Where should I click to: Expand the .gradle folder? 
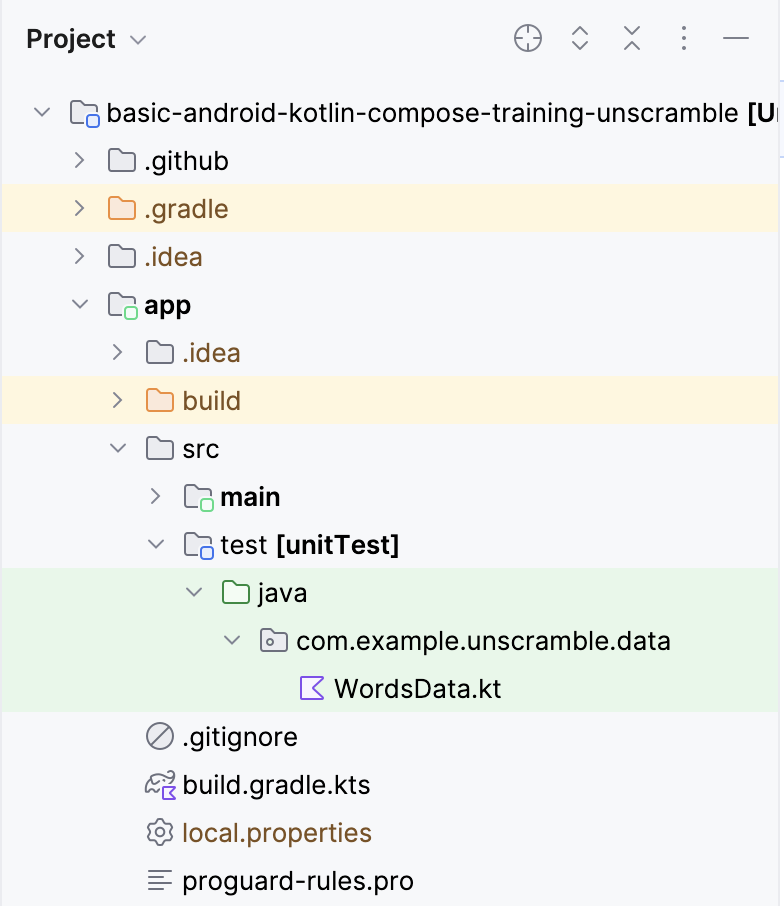pyautogui.click(x=79, y=208)
